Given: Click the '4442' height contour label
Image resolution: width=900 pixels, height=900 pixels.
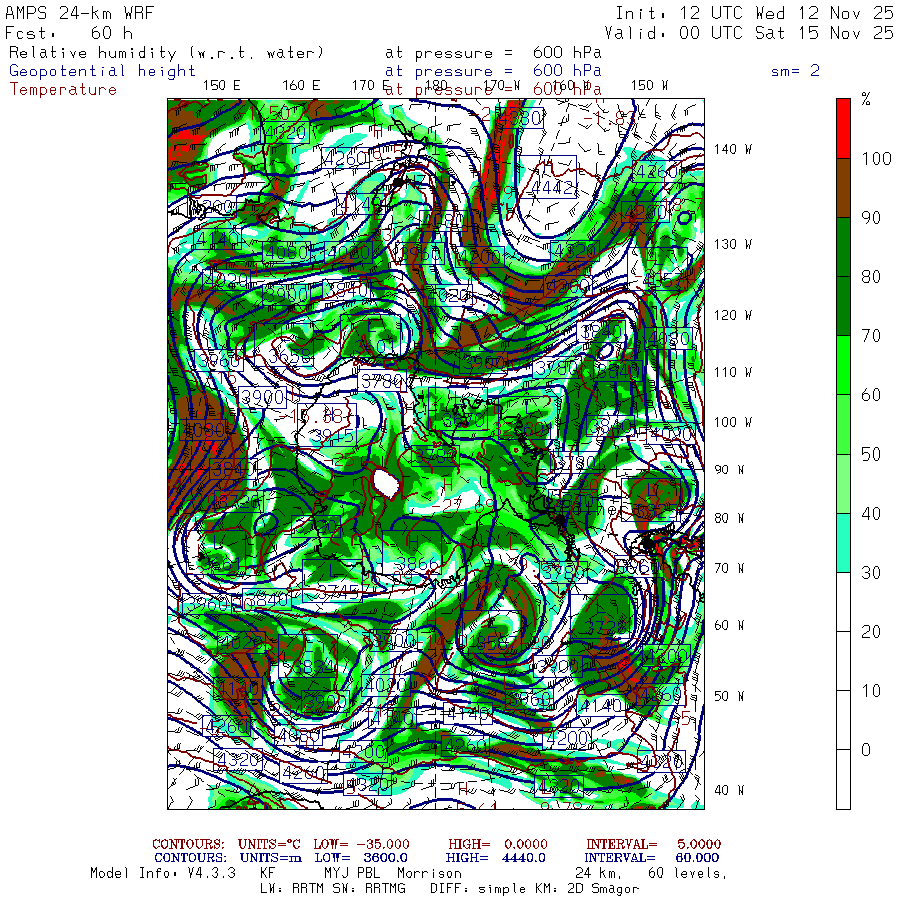Looking at the screenshot, I should coord(553,188).
